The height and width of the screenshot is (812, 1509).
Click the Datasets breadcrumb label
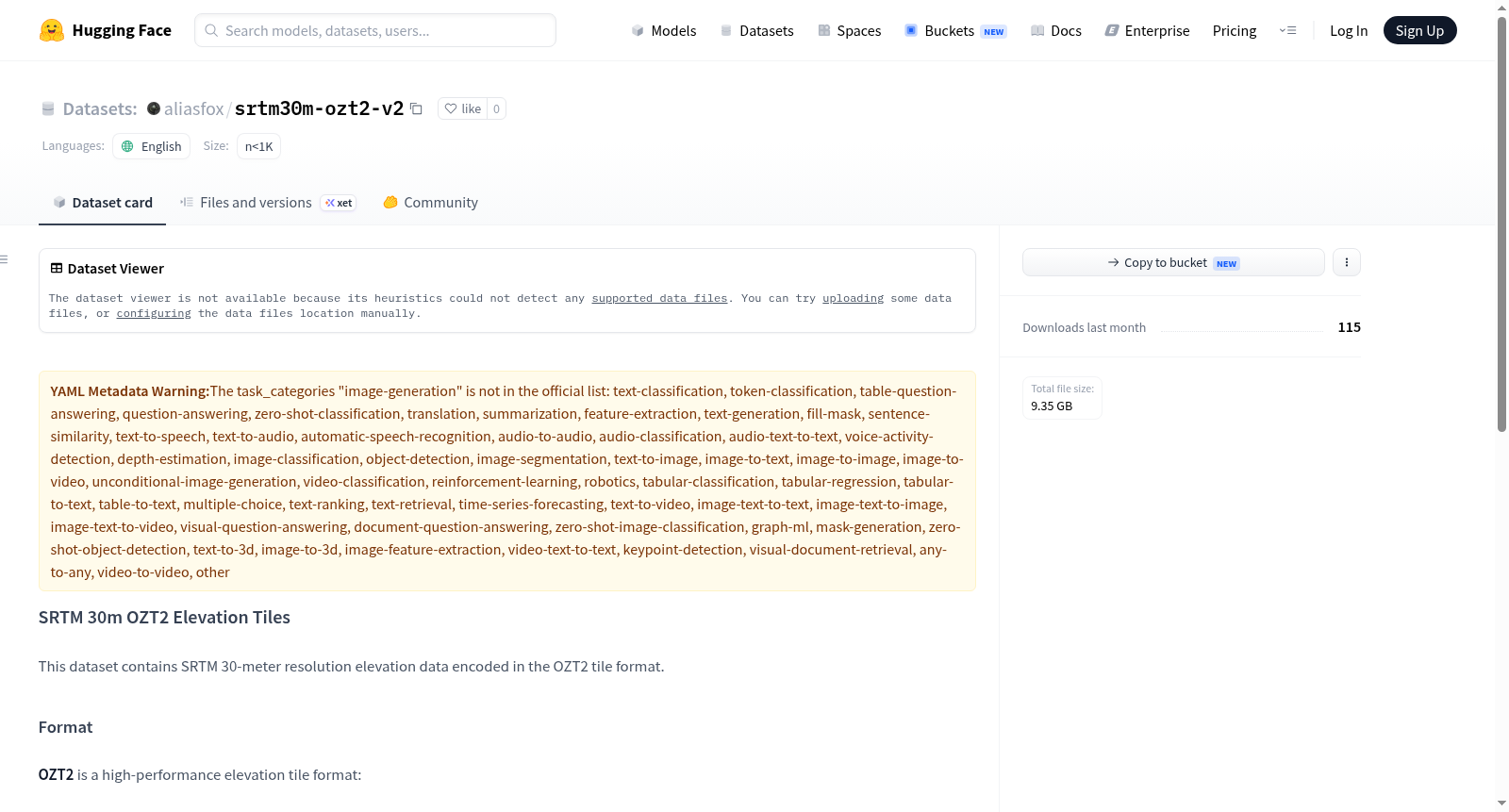pos(100,108)
